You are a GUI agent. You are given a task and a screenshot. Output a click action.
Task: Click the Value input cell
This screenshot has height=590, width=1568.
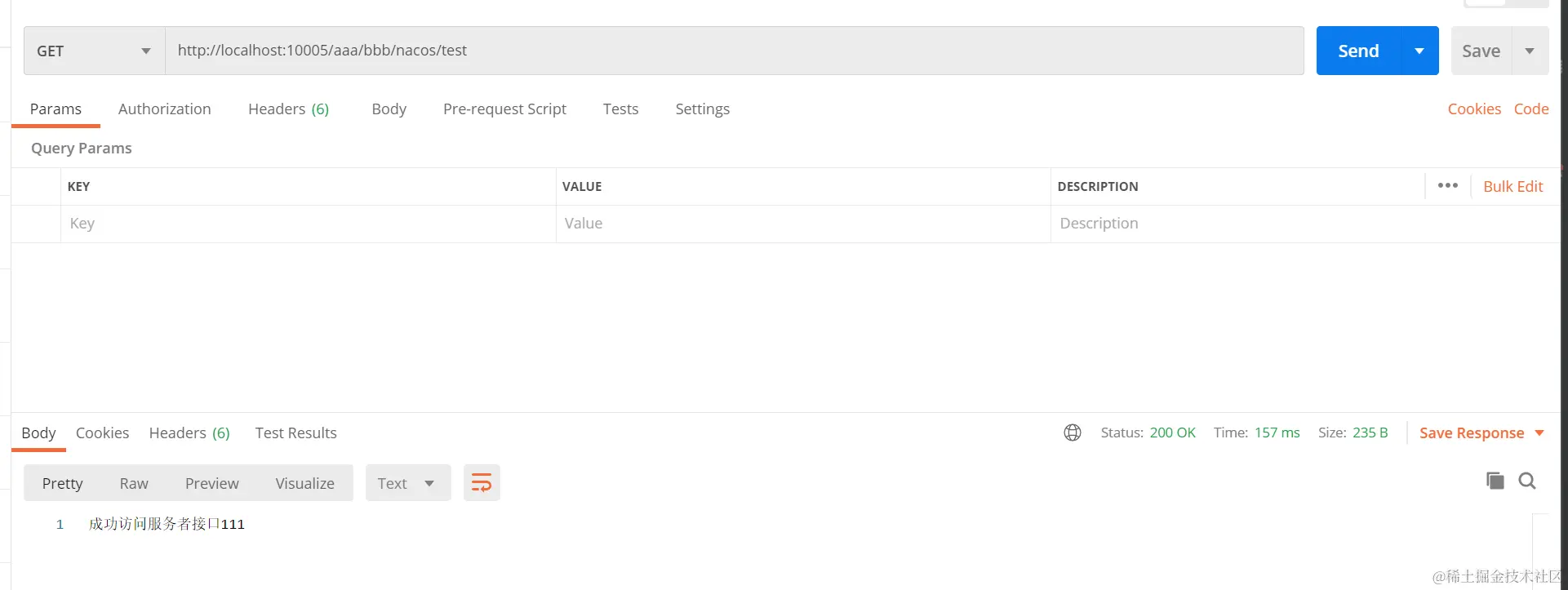click(803, 224)
